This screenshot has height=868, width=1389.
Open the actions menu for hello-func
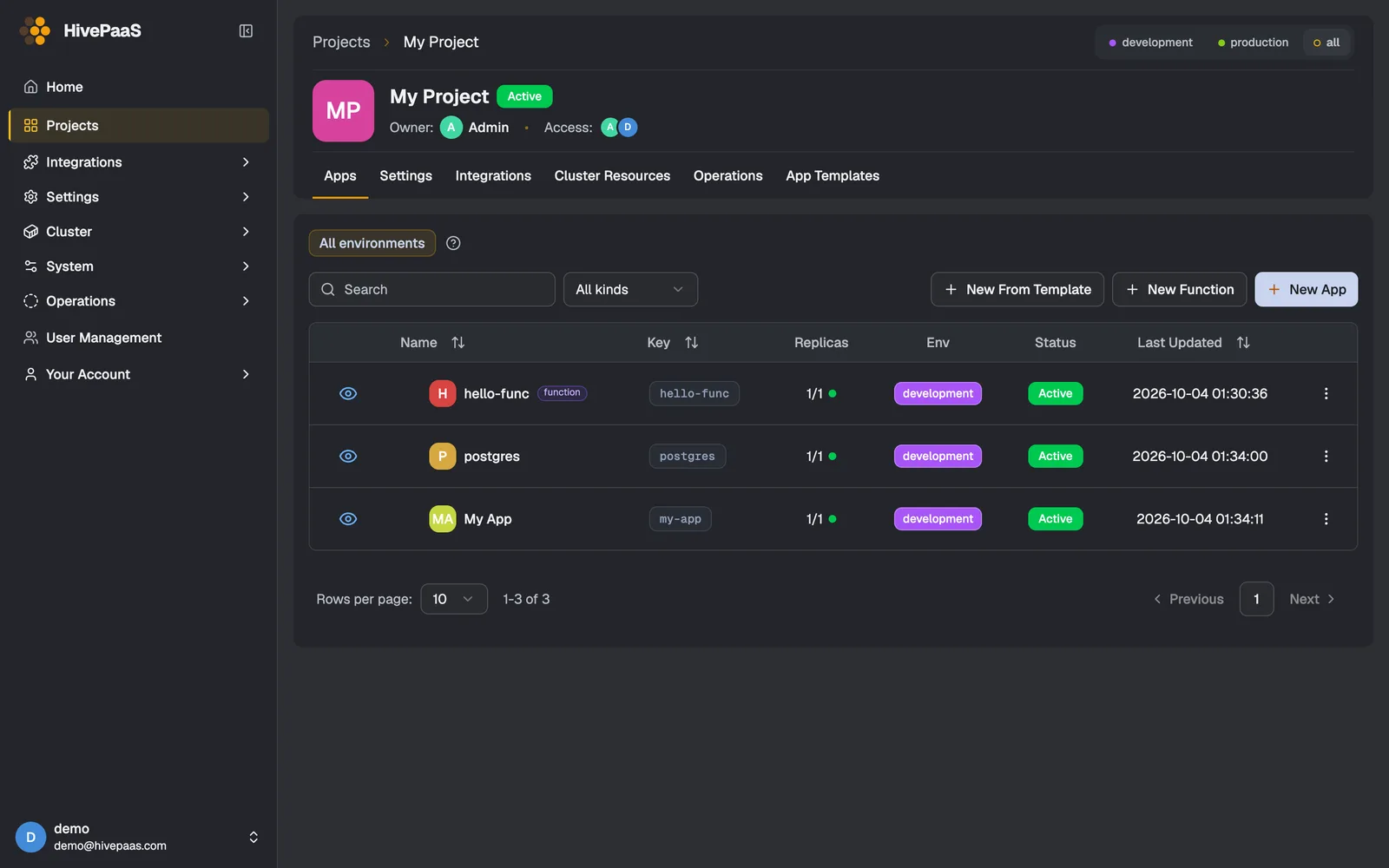1326,393
